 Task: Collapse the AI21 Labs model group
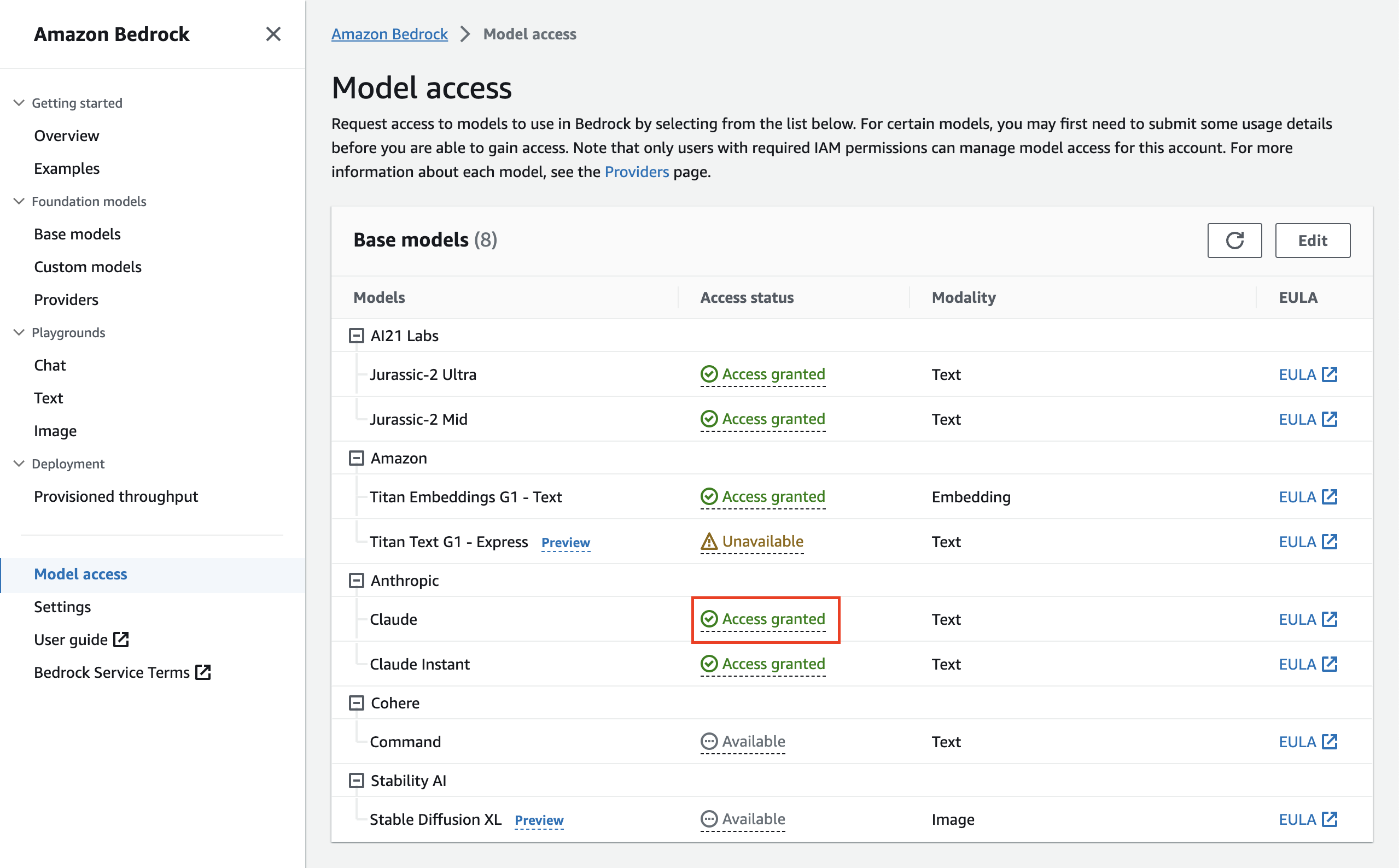tap(356, 336)
